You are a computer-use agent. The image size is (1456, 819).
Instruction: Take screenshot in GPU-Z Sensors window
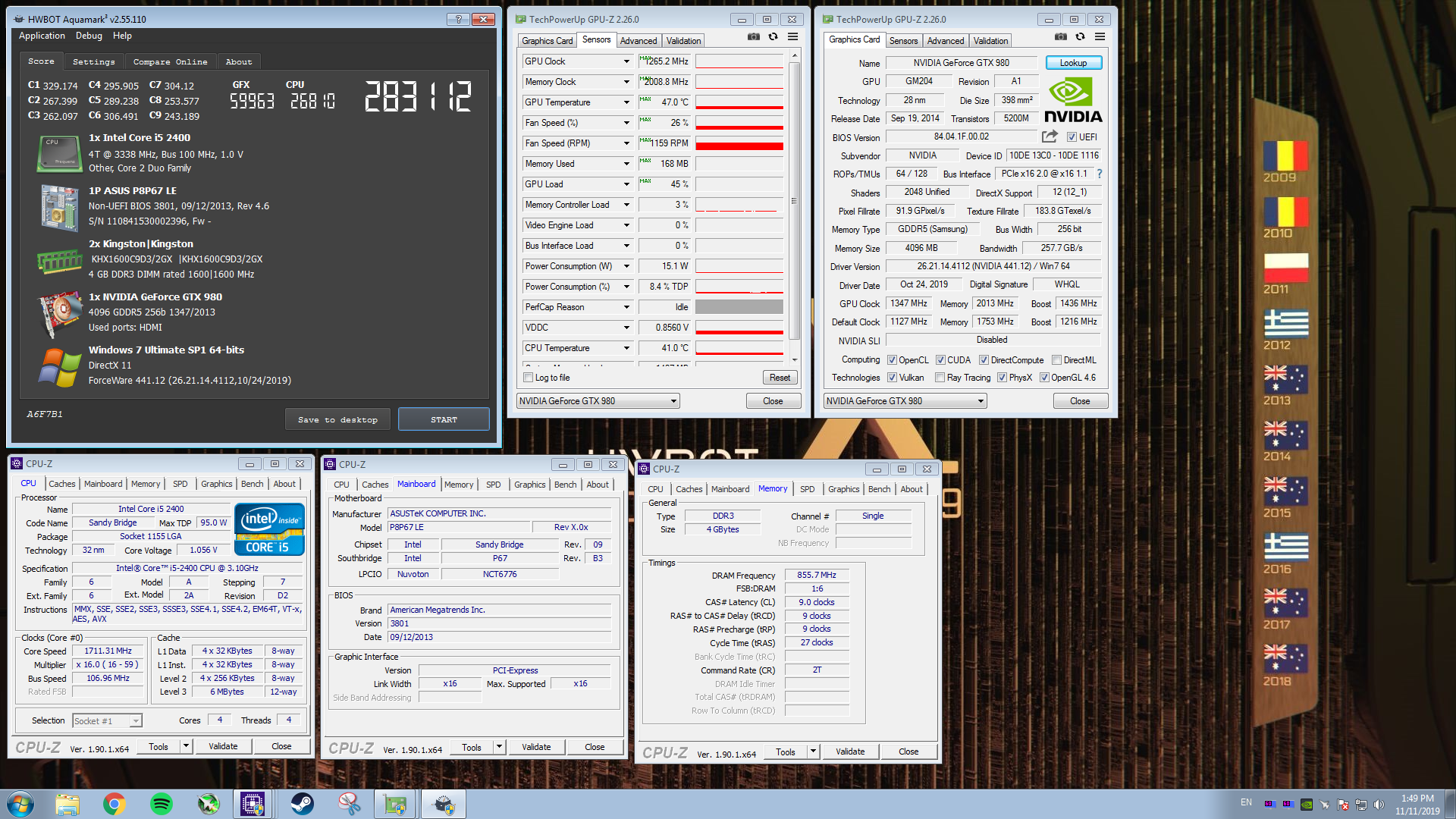pyautogui.click(x=753, y=36)
